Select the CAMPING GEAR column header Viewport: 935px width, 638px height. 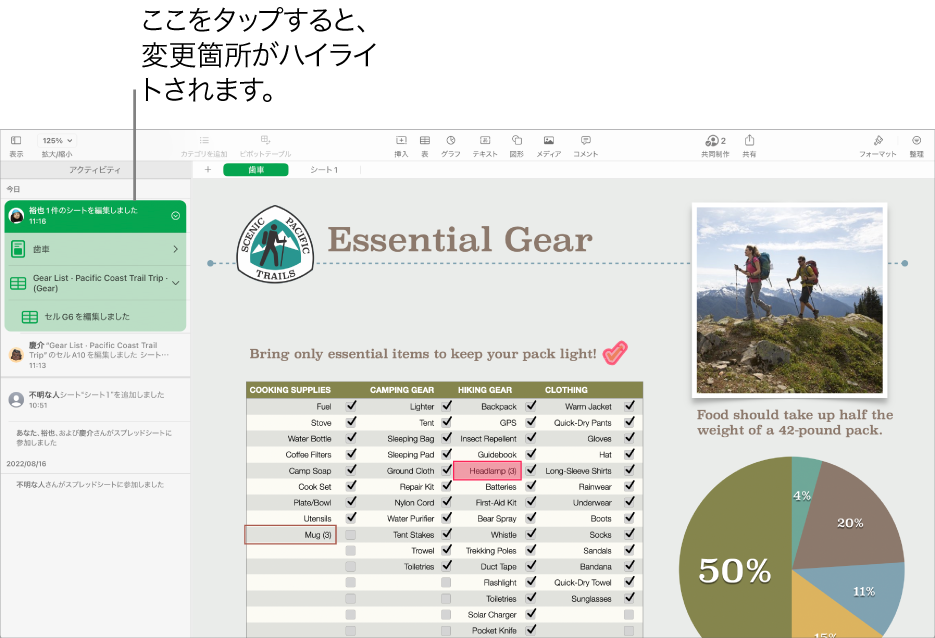402,390
